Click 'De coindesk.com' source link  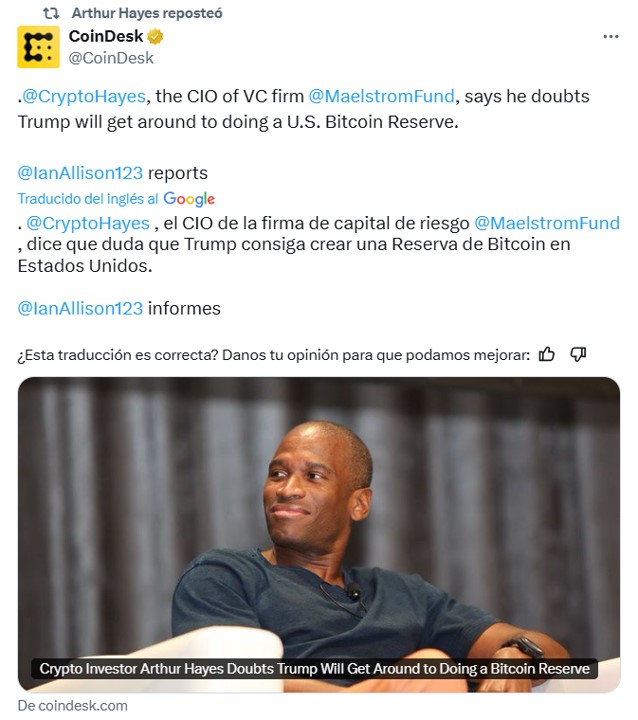73,706
